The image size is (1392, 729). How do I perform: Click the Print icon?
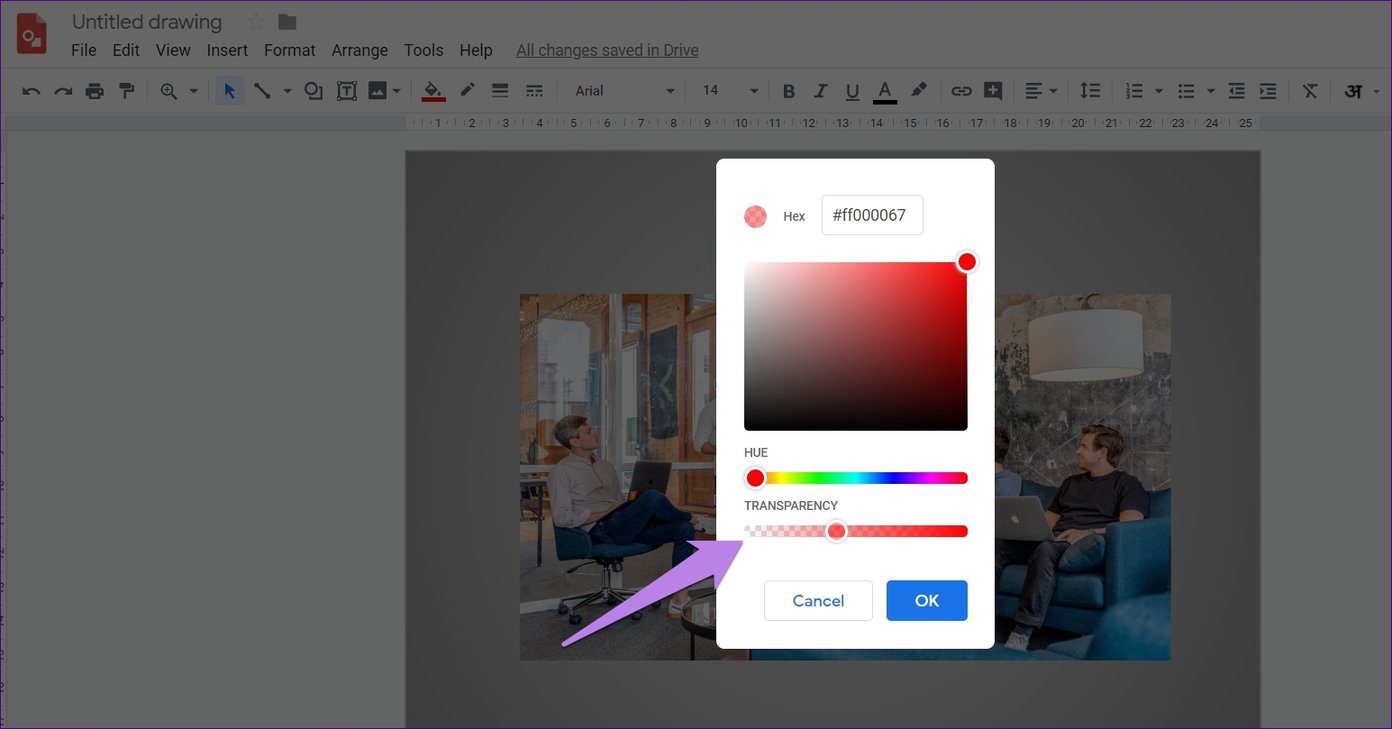[95, 91]
